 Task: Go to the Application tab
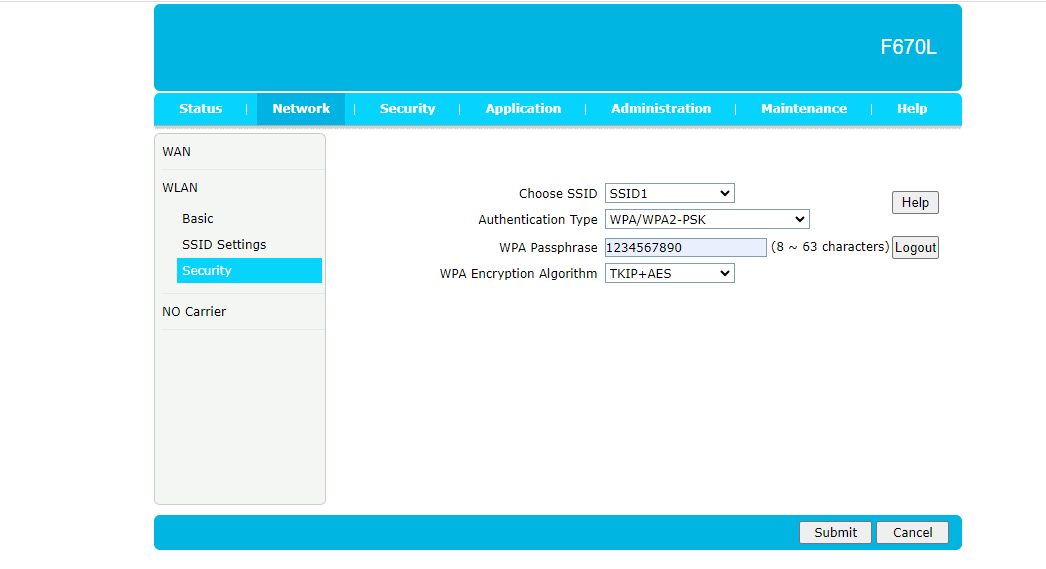pyautogui.click(x=523, y=109)
